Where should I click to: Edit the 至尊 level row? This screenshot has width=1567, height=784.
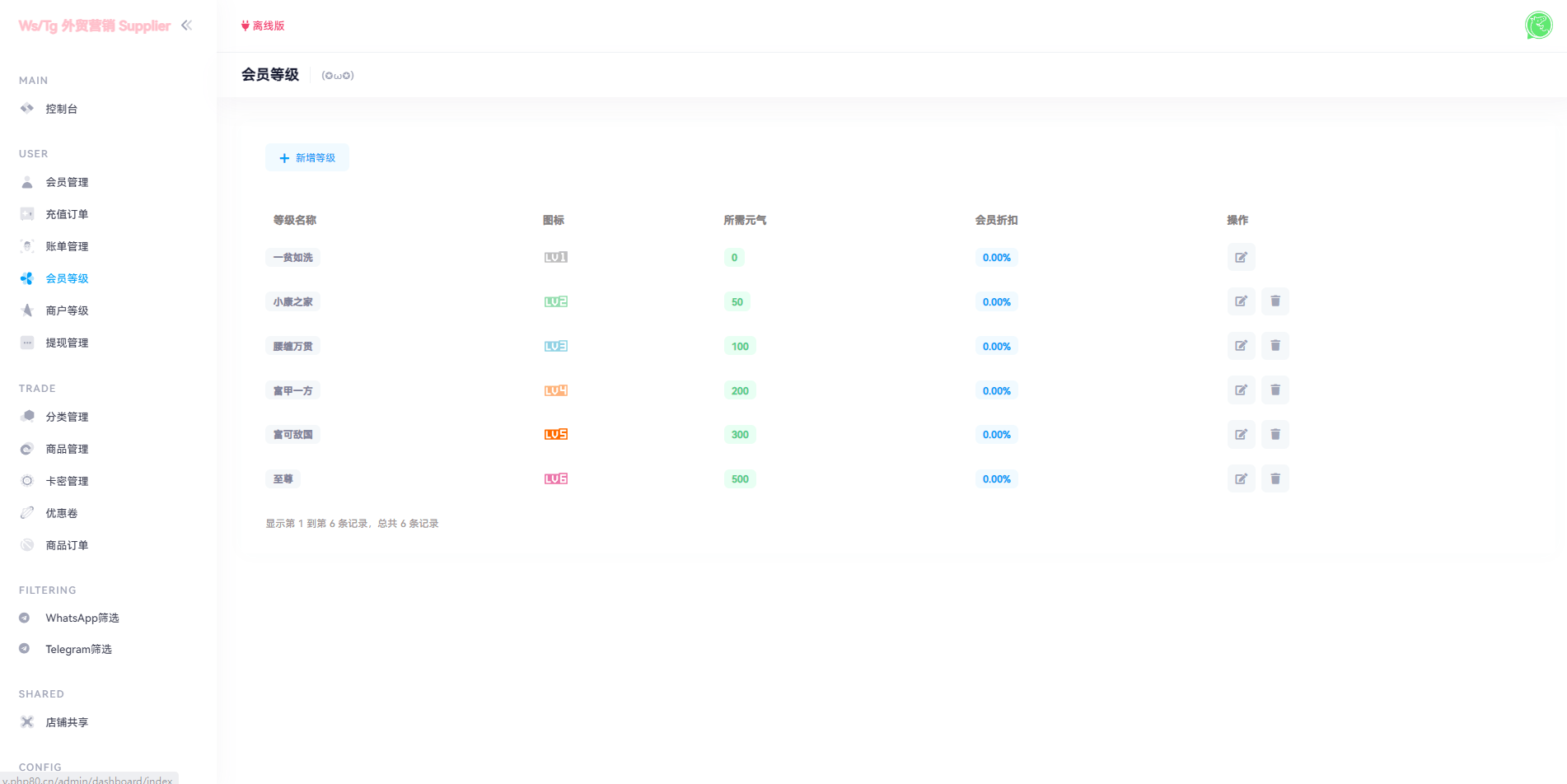tap(1240, 478)
